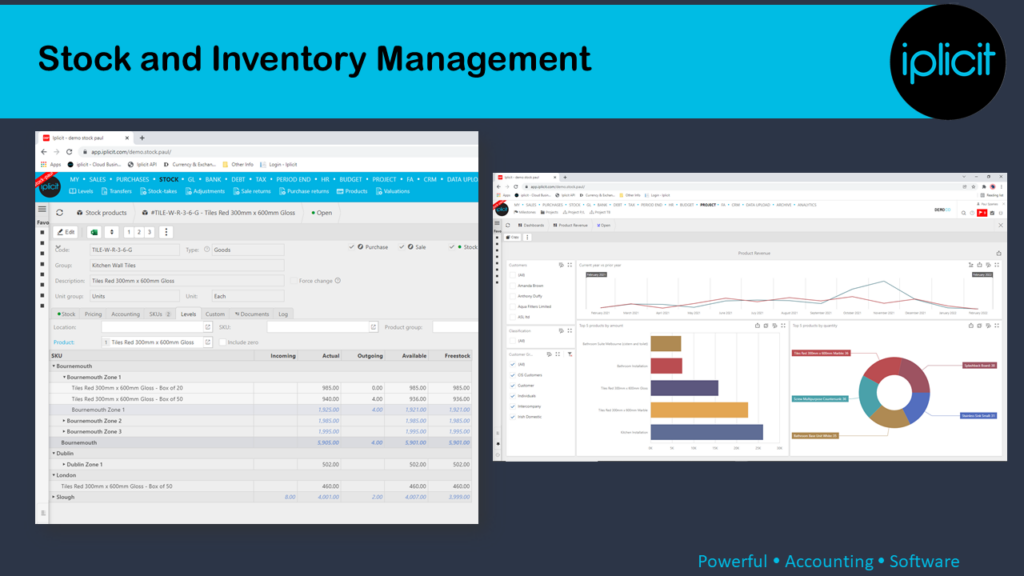
Task: Collapse the Bournemouth location group
Action: [x=54, y=366]
